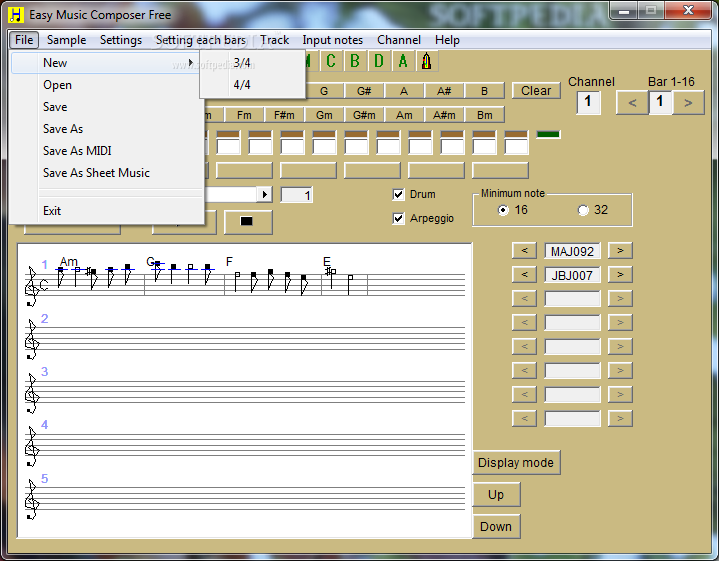The image size is (719, 561).
Task: Insert the Am chord
Action: click(404, 115)
